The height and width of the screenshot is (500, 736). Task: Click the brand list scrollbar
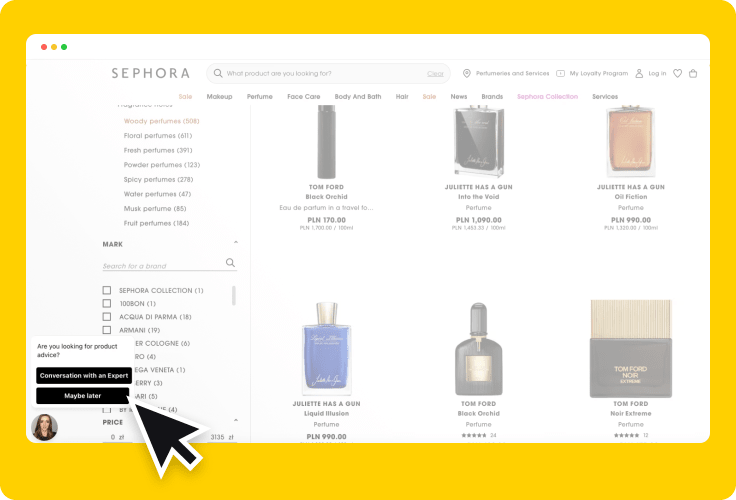click(234, 296)
